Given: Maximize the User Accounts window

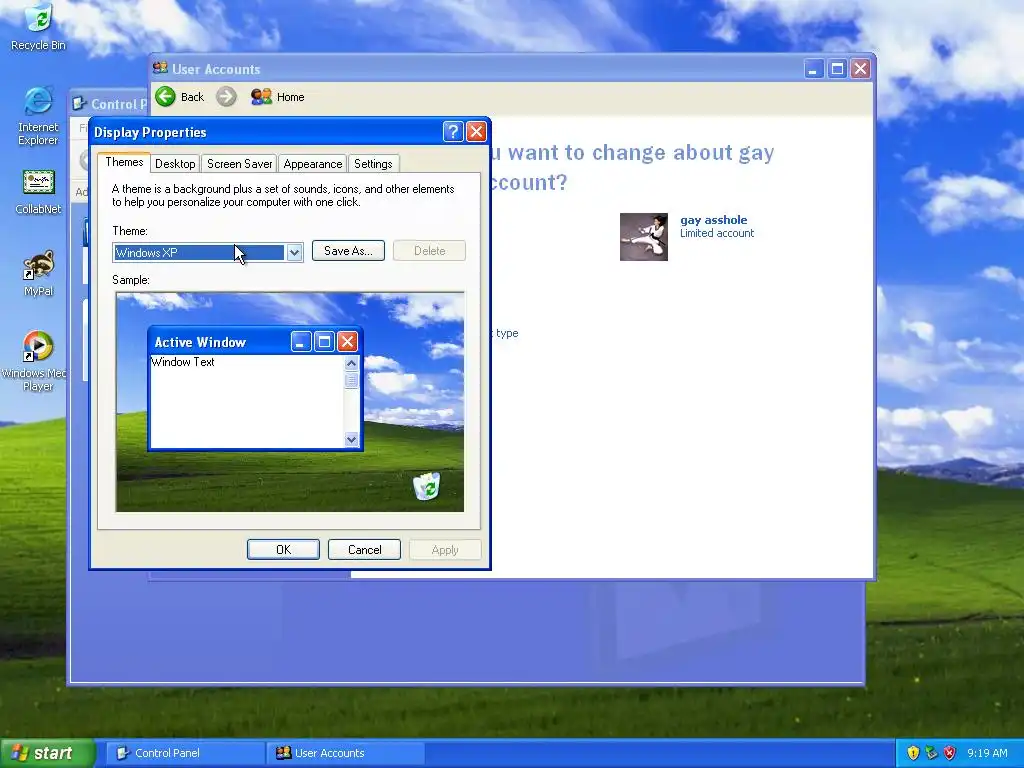Looking at the screenshot, I should pyautogui.click(x=837, y=69).
